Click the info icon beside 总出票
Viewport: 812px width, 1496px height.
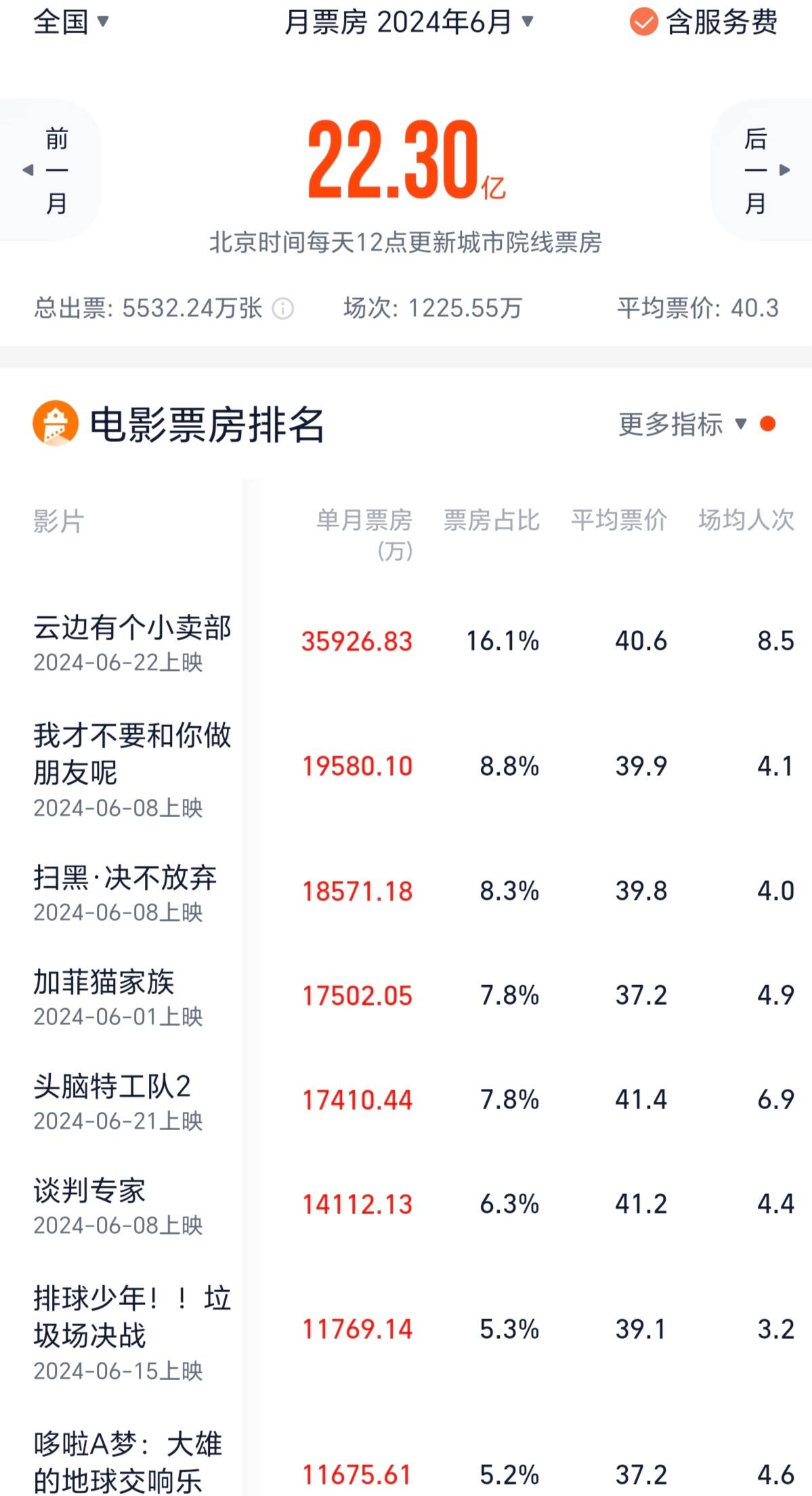[x=283, y=309]
